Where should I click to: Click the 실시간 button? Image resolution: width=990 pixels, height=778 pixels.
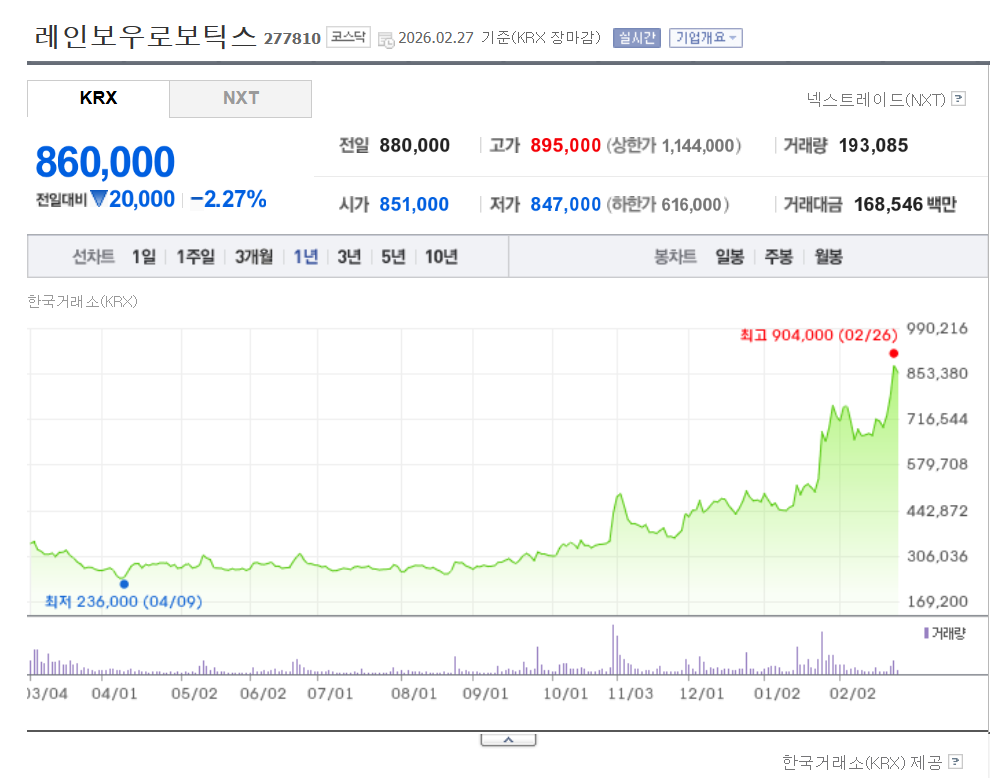pos(636,36)
